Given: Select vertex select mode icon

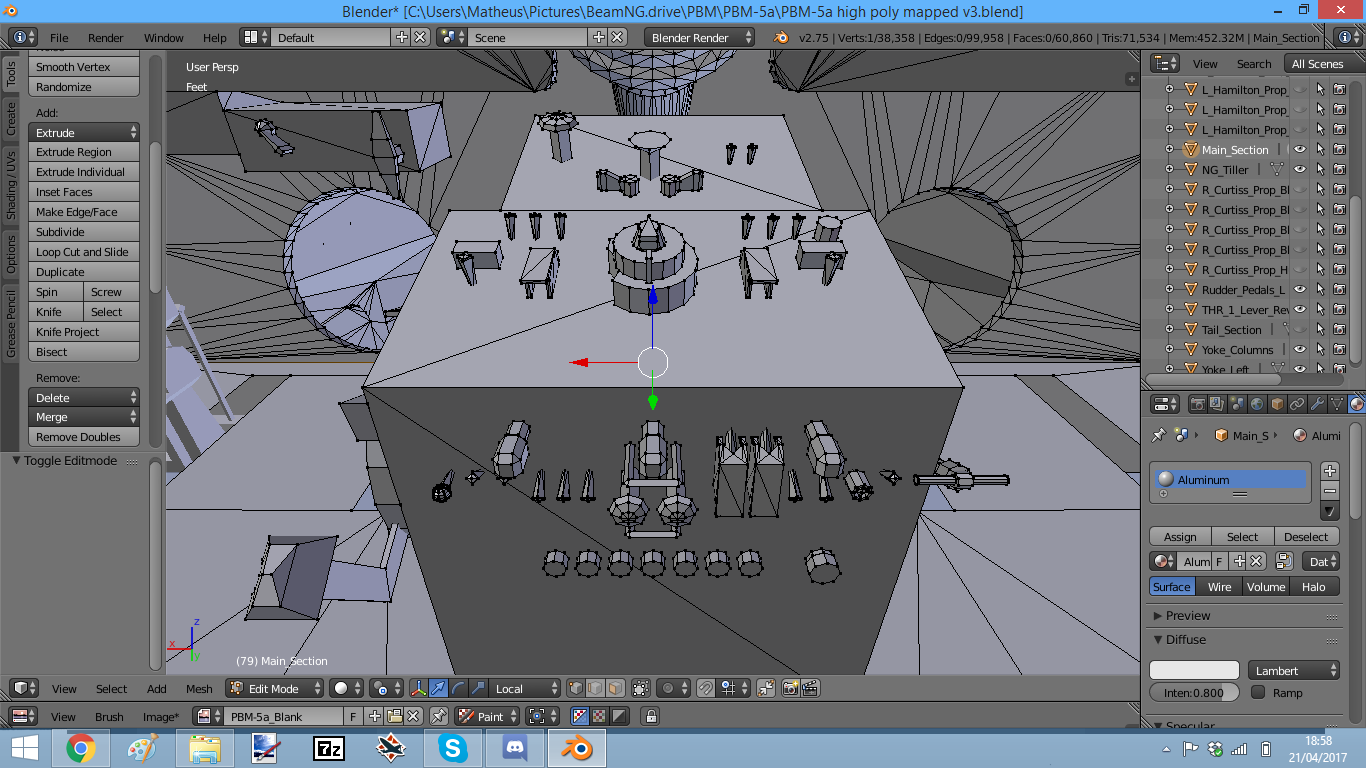Looking at the screenshot, I should (576, 688).
